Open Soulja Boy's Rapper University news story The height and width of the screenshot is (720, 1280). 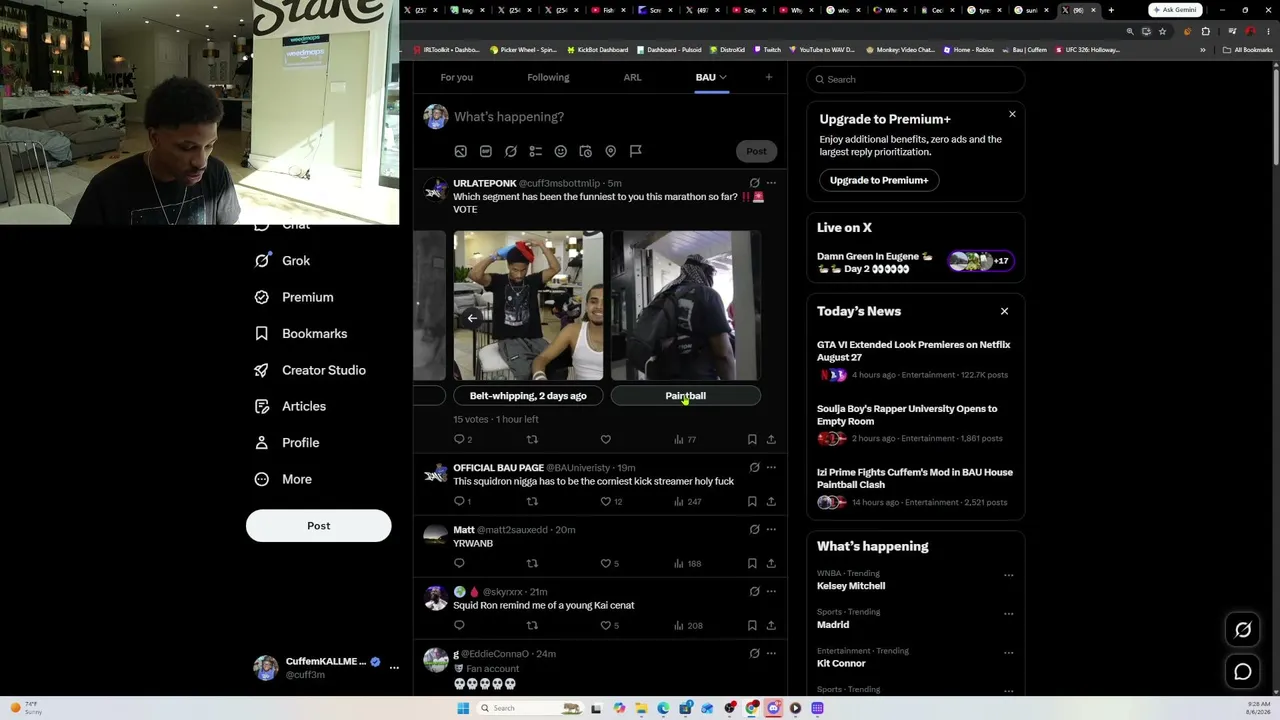[916, 424]
